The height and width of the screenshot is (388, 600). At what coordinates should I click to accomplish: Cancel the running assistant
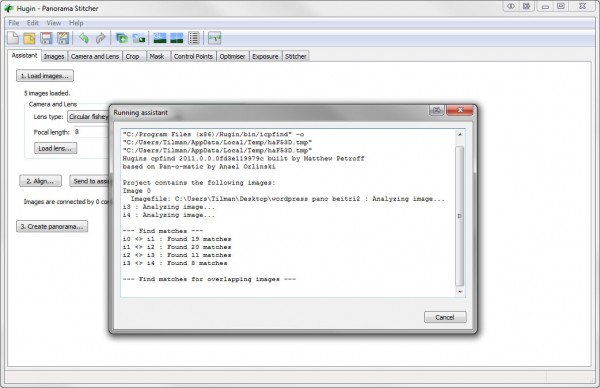coord(445,317)
